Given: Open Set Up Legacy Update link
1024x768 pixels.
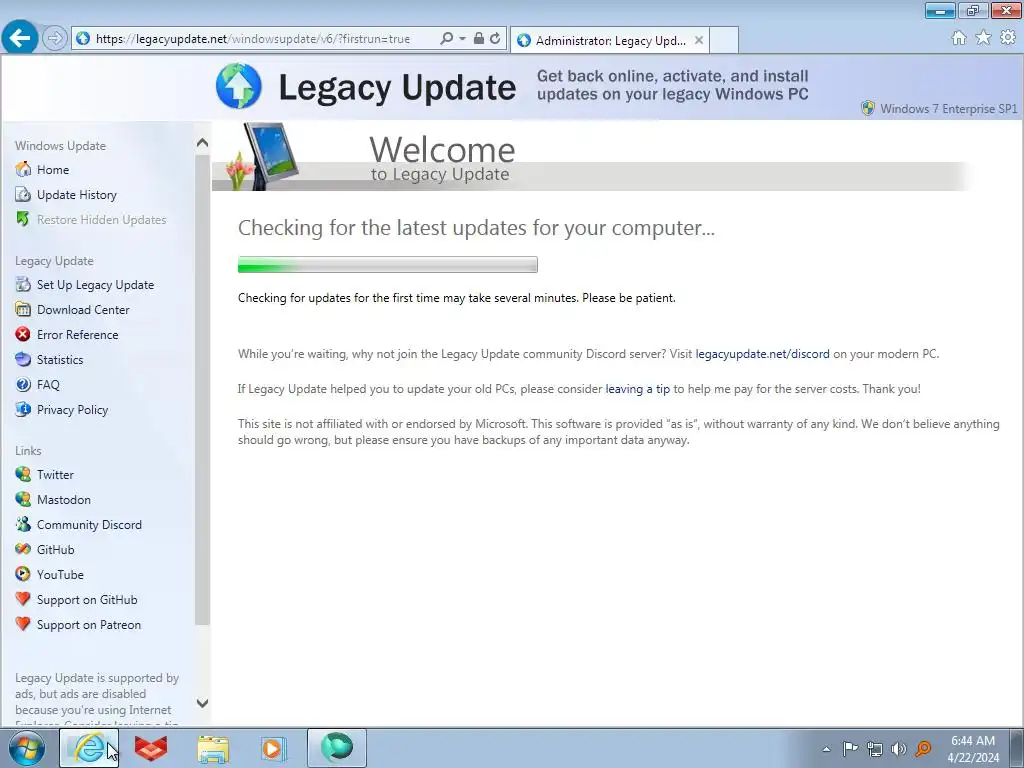Looking at the screenshot, I should [95, 285].
